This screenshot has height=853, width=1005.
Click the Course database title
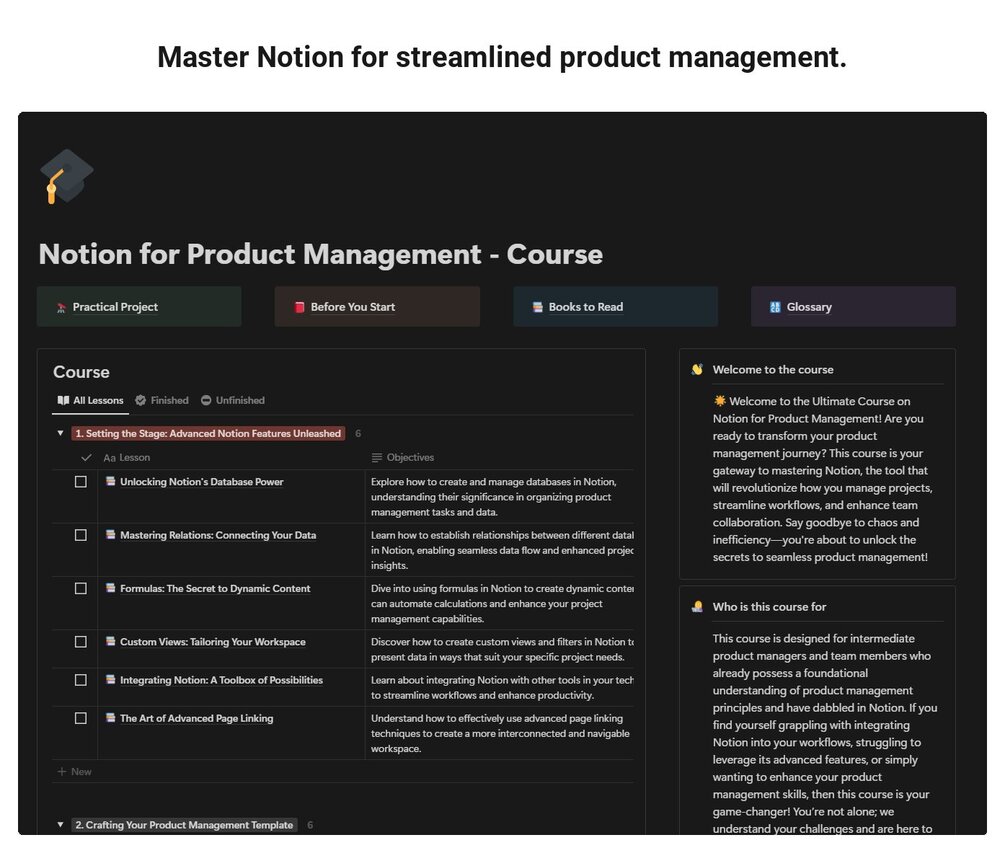click(x=81, y=372)
